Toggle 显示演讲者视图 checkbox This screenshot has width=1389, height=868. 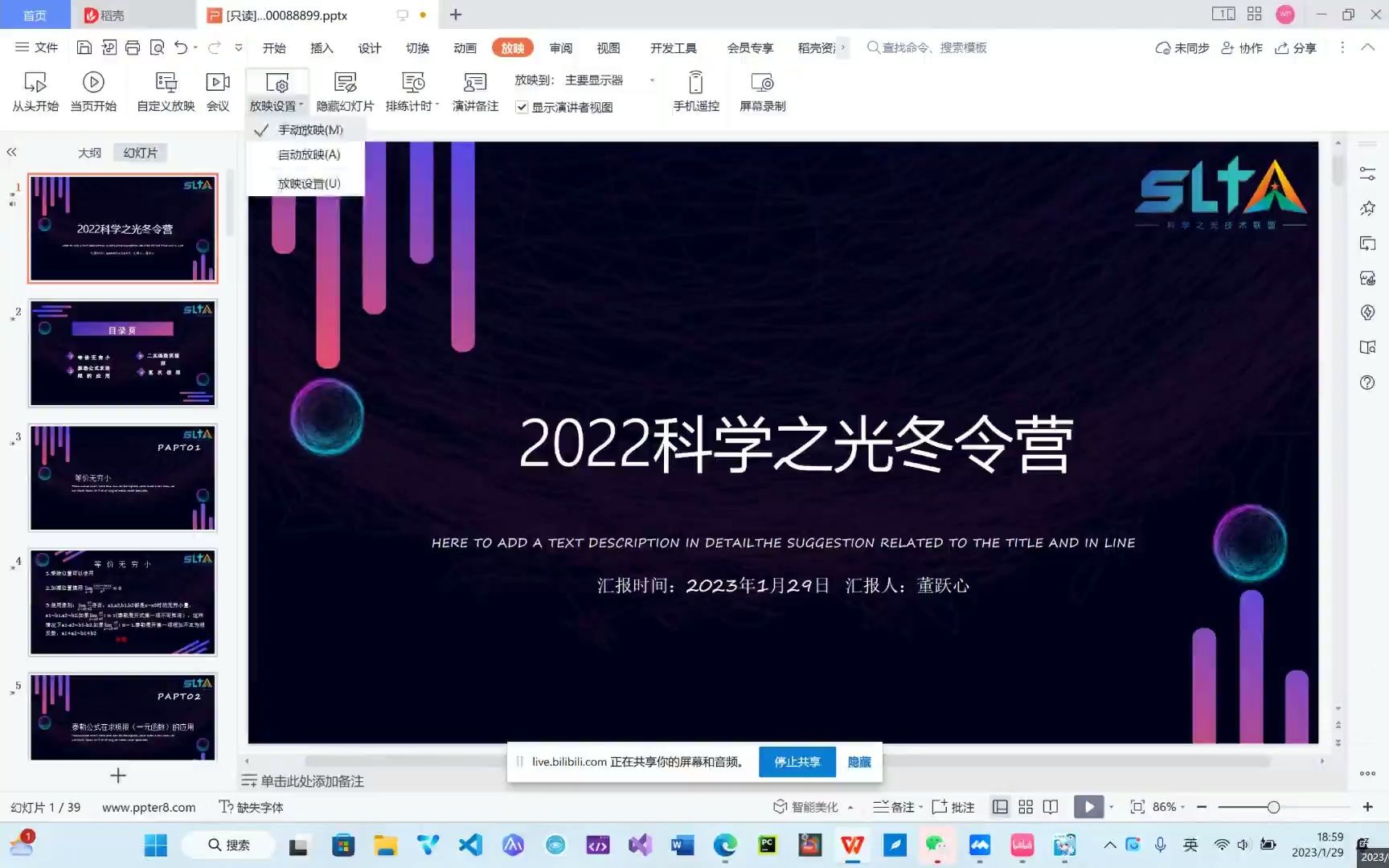[x=521, y=106]
